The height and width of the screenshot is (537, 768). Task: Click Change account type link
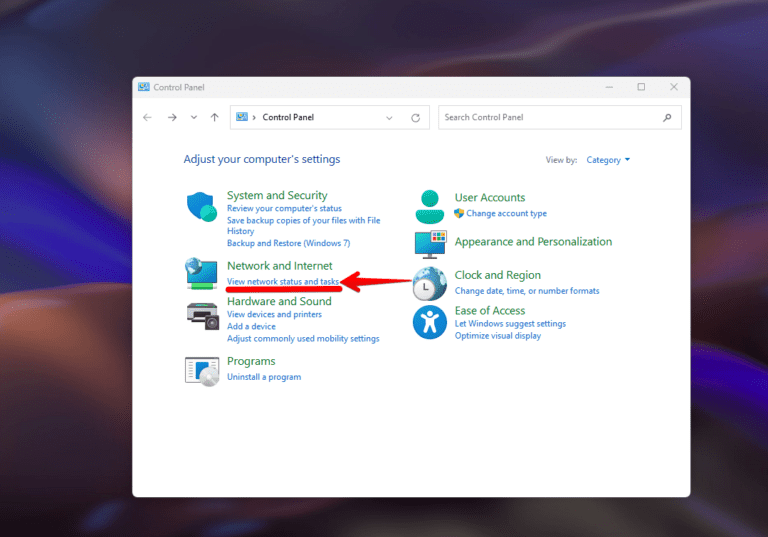pos(506,214)
